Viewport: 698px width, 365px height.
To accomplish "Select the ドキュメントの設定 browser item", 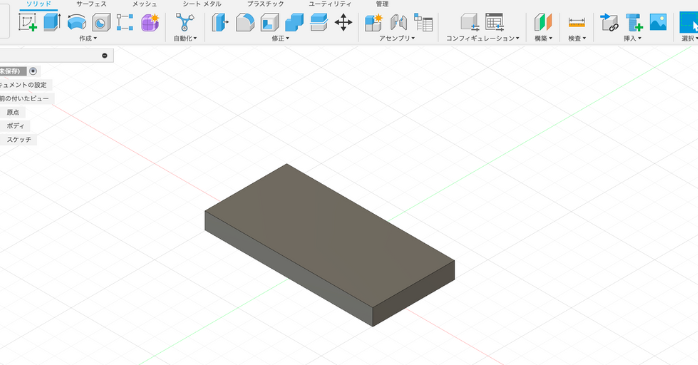I will (x=23, y=85).
